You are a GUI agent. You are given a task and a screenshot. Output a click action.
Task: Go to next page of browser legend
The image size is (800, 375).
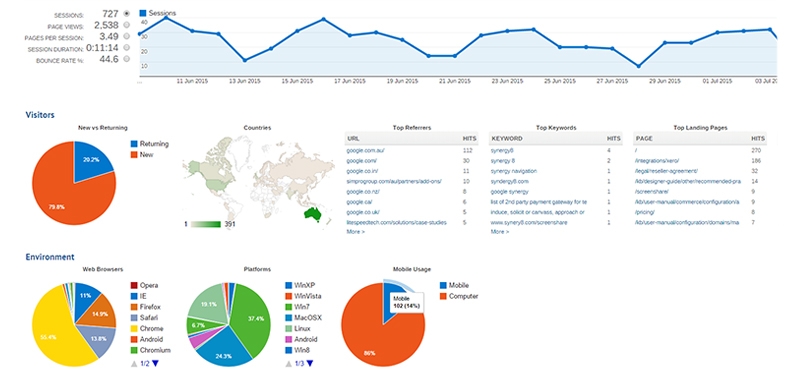pos(155,363)
